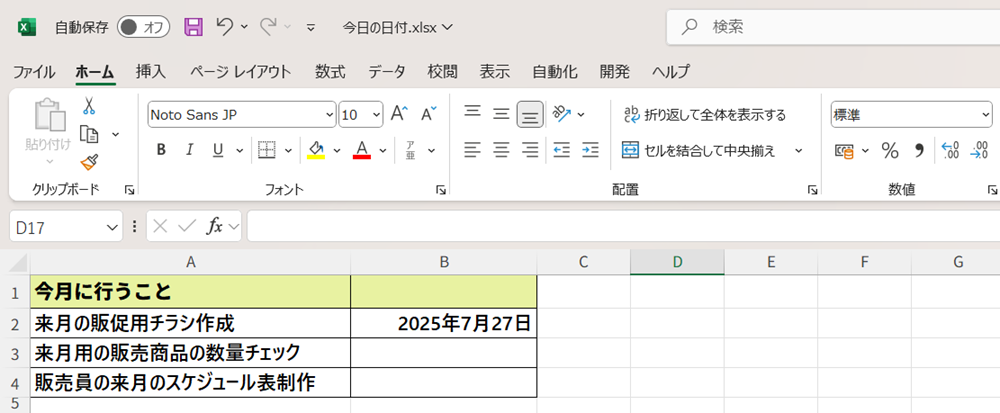Open the ヘルプ tab
Screen dimensions: 1000x413
[x=670, y=72]
